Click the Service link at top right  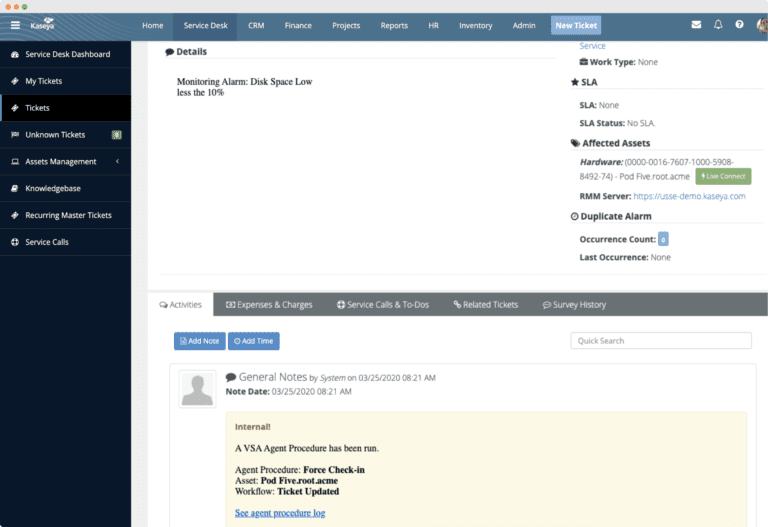[592, 46]
